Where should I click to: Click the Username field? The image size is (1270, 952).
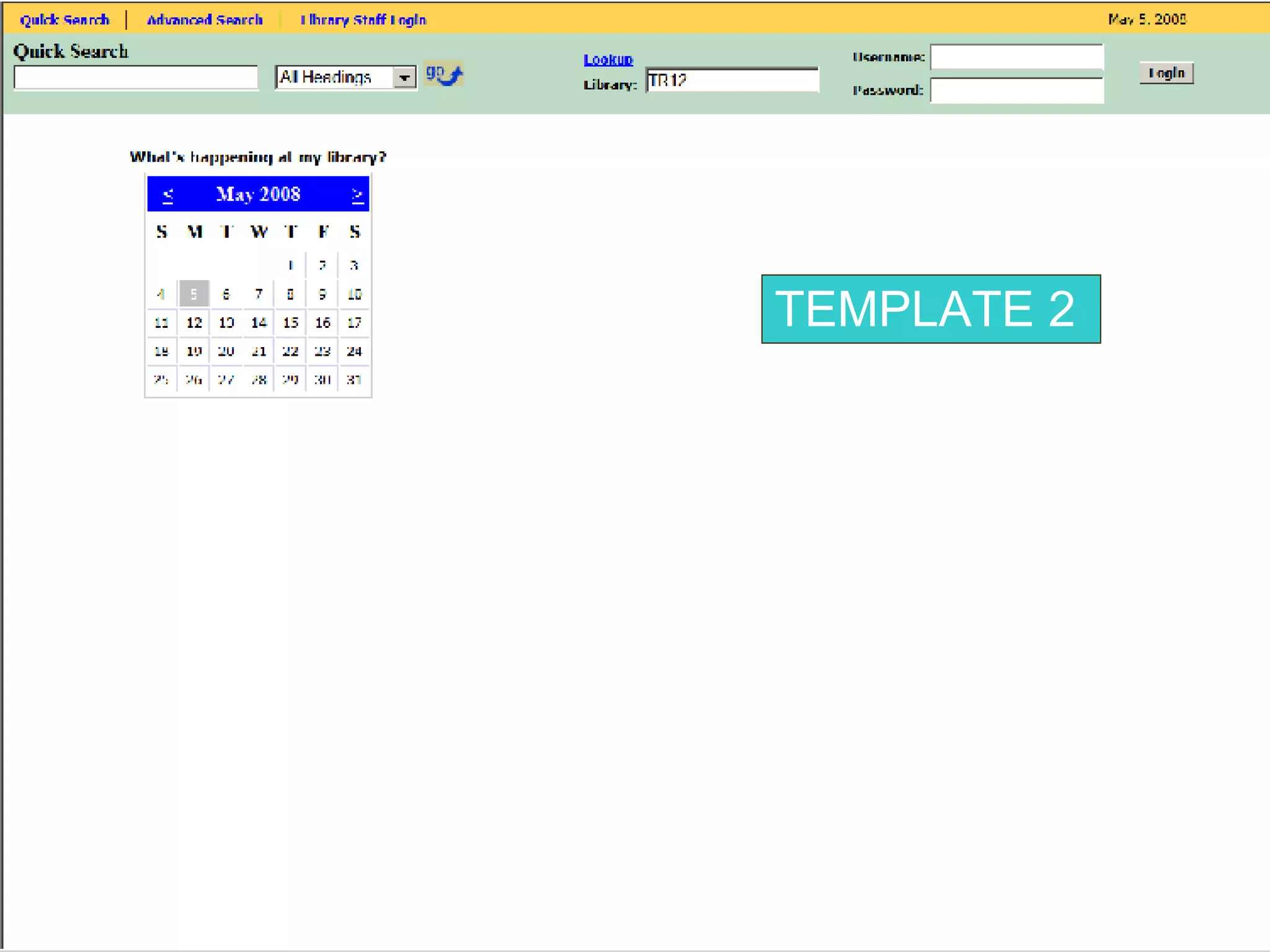click(1017, 58)
